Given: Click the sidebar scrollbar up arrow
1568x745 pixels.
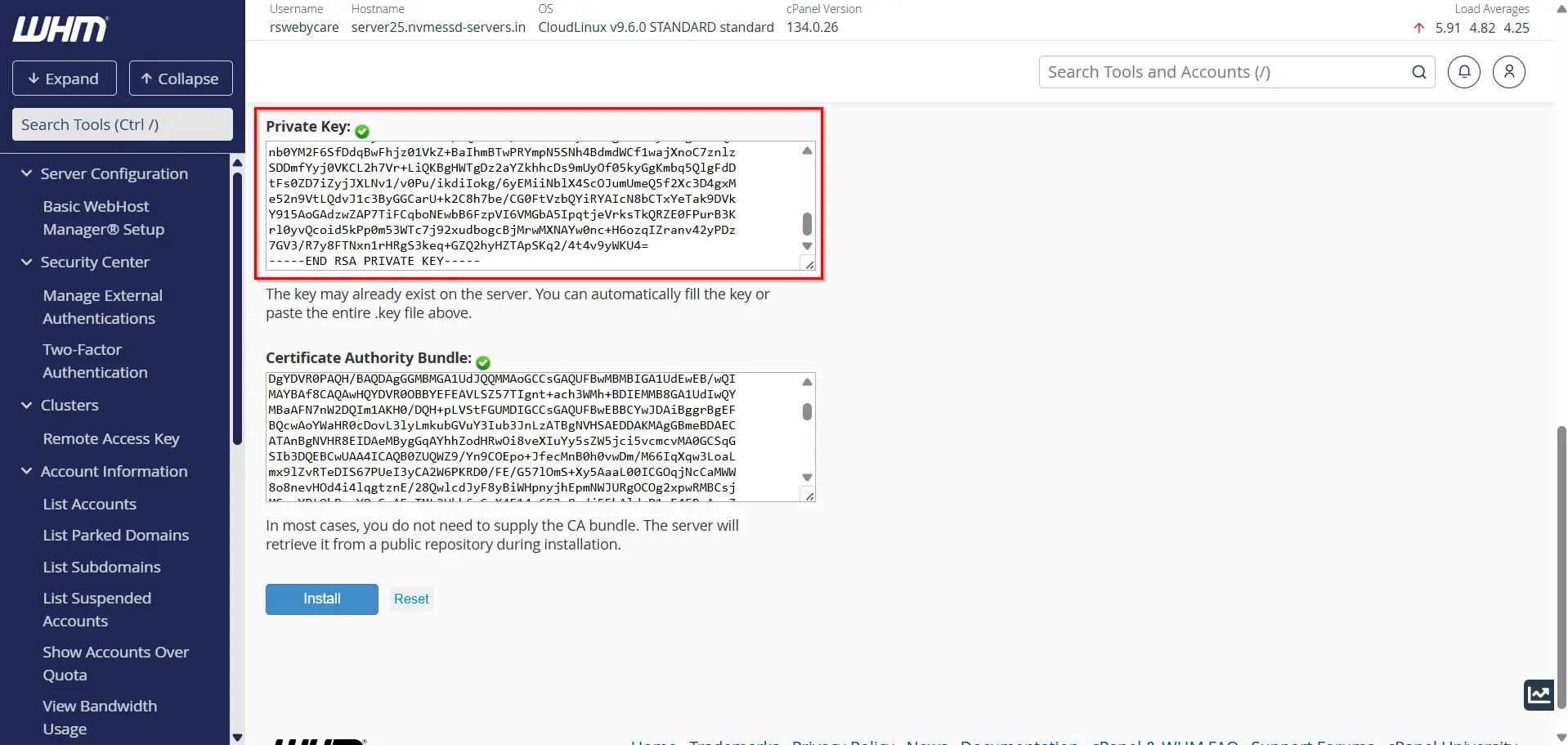Looking at the screenshot, I should click(x=238, y=163).
